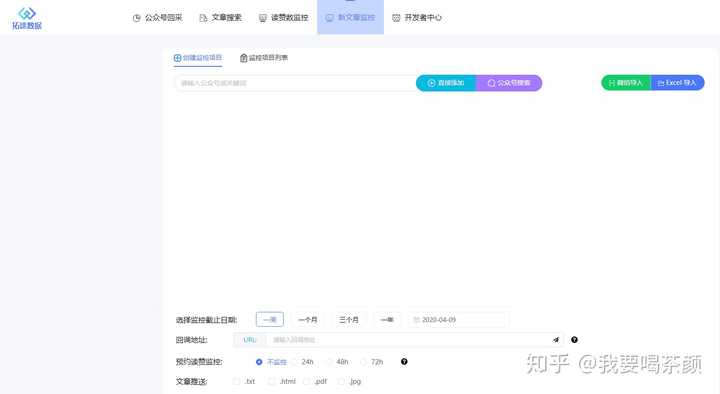
Task: Click the blue 直接添加 button
Action: (446, 83)
